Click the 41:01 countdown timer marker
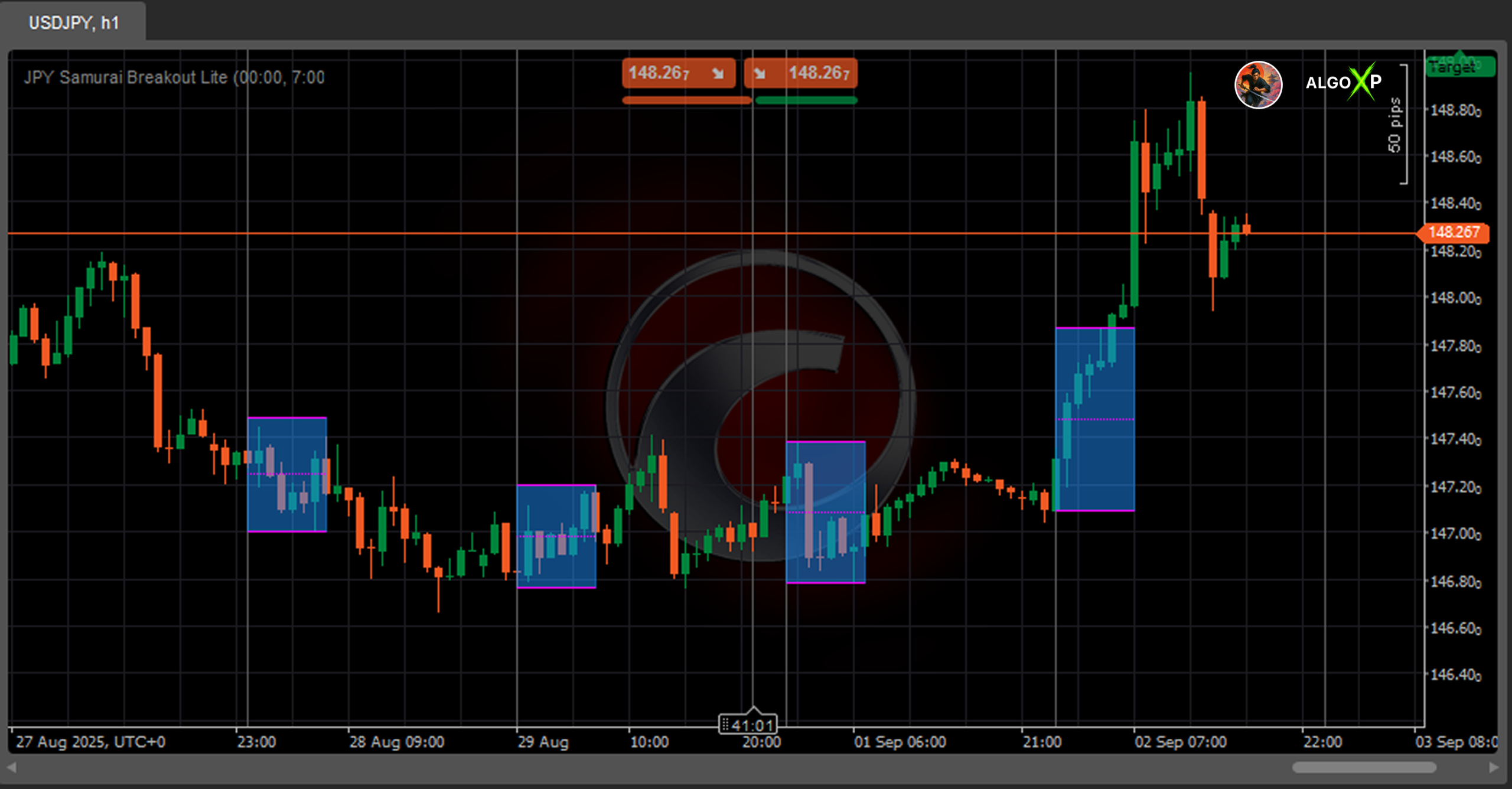This screenshot has width=1512, height=789. [x=748, y=724]
